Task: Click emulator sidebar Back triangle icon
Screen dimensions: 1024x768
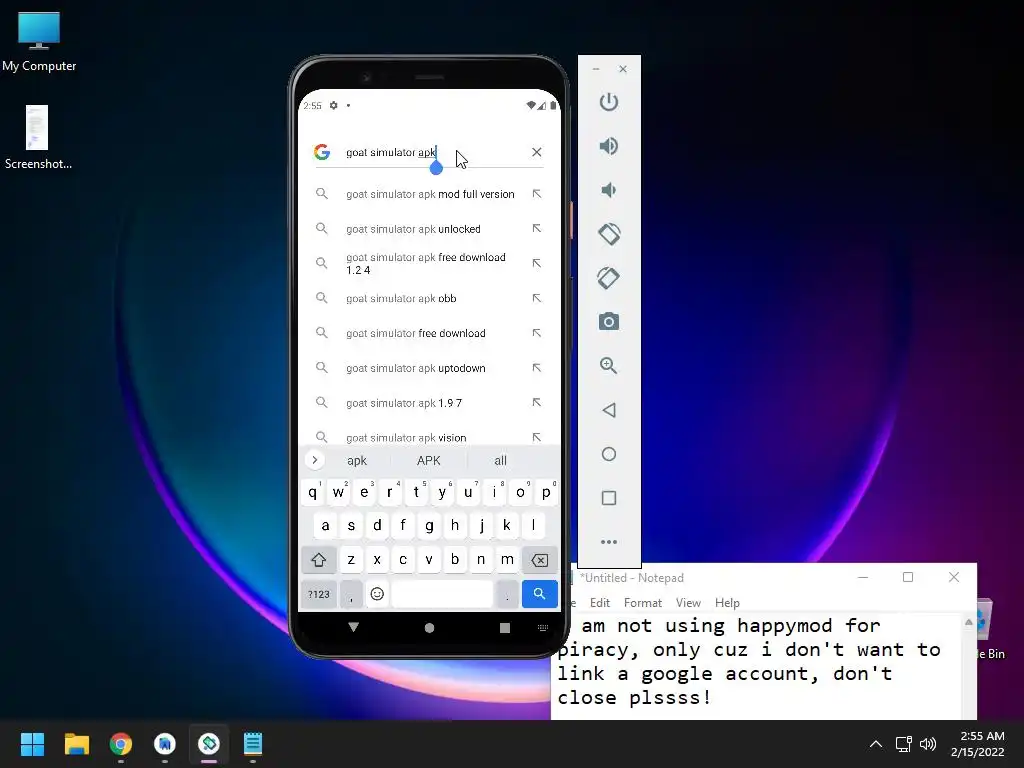Action: [609, 410]
